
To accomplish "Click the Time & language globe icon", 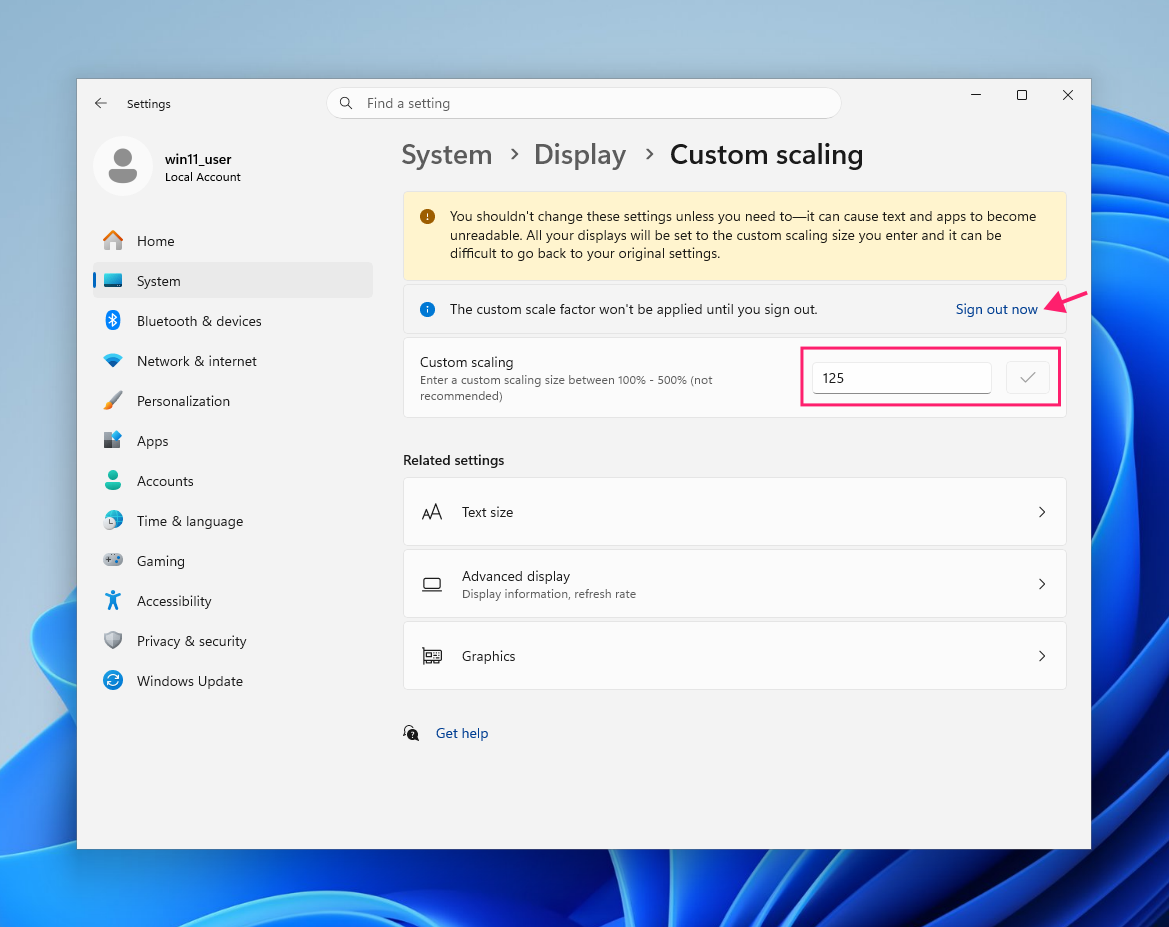I will click(113, 521).
